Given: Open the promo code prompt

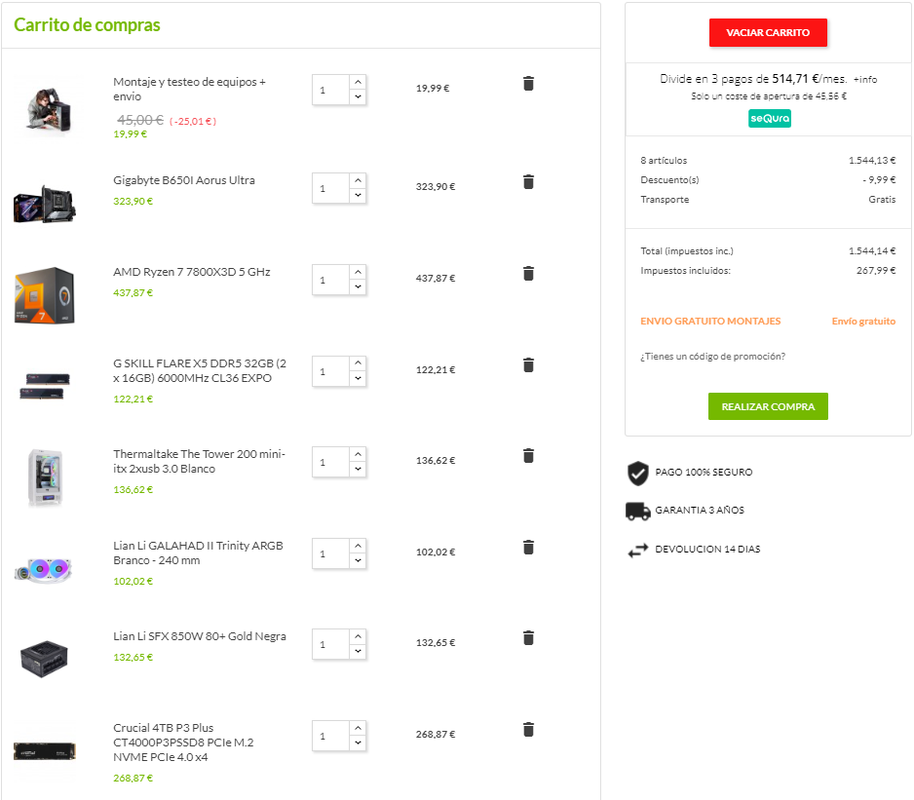Looking at the screenshot, I should tap(712, 356).
